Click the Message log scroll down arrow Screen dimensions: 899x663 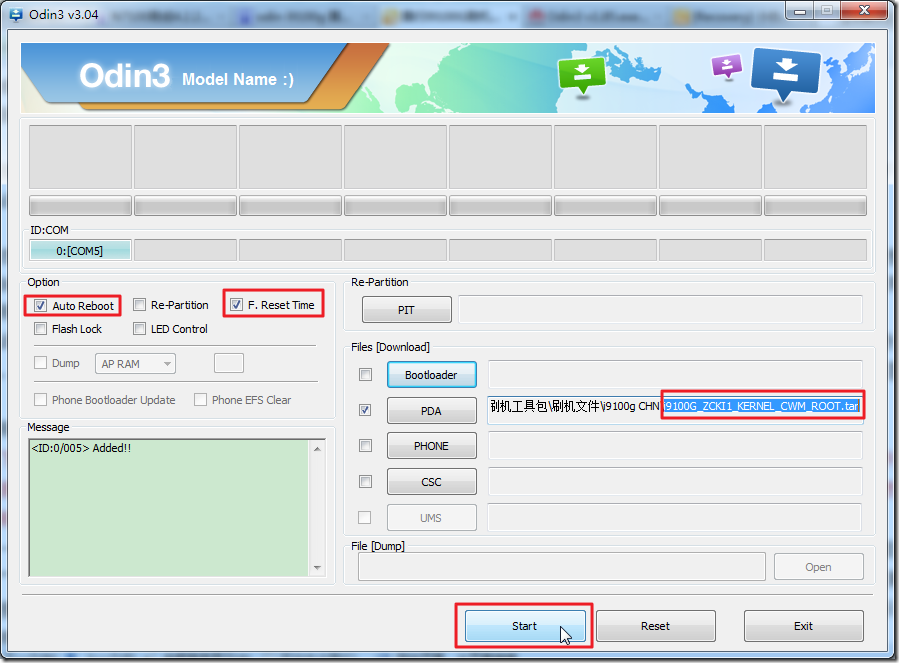[x=318, y=568]
